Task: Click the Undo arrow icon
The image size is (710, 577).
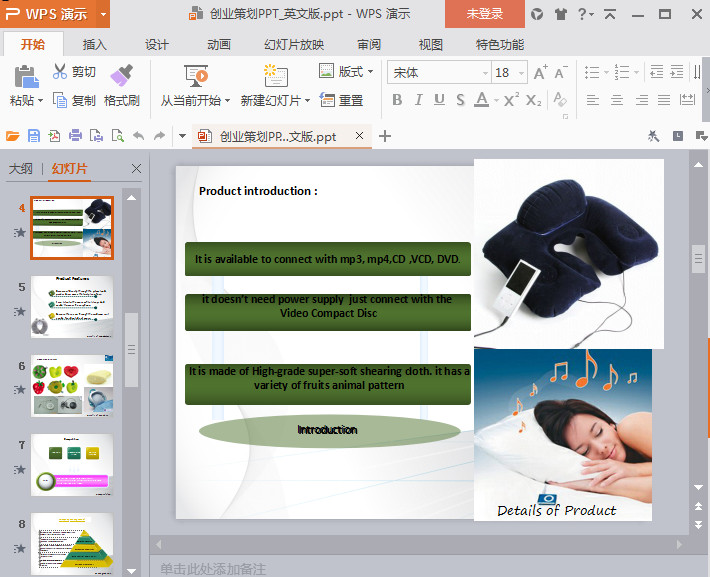Action: (x=139, y=136)
